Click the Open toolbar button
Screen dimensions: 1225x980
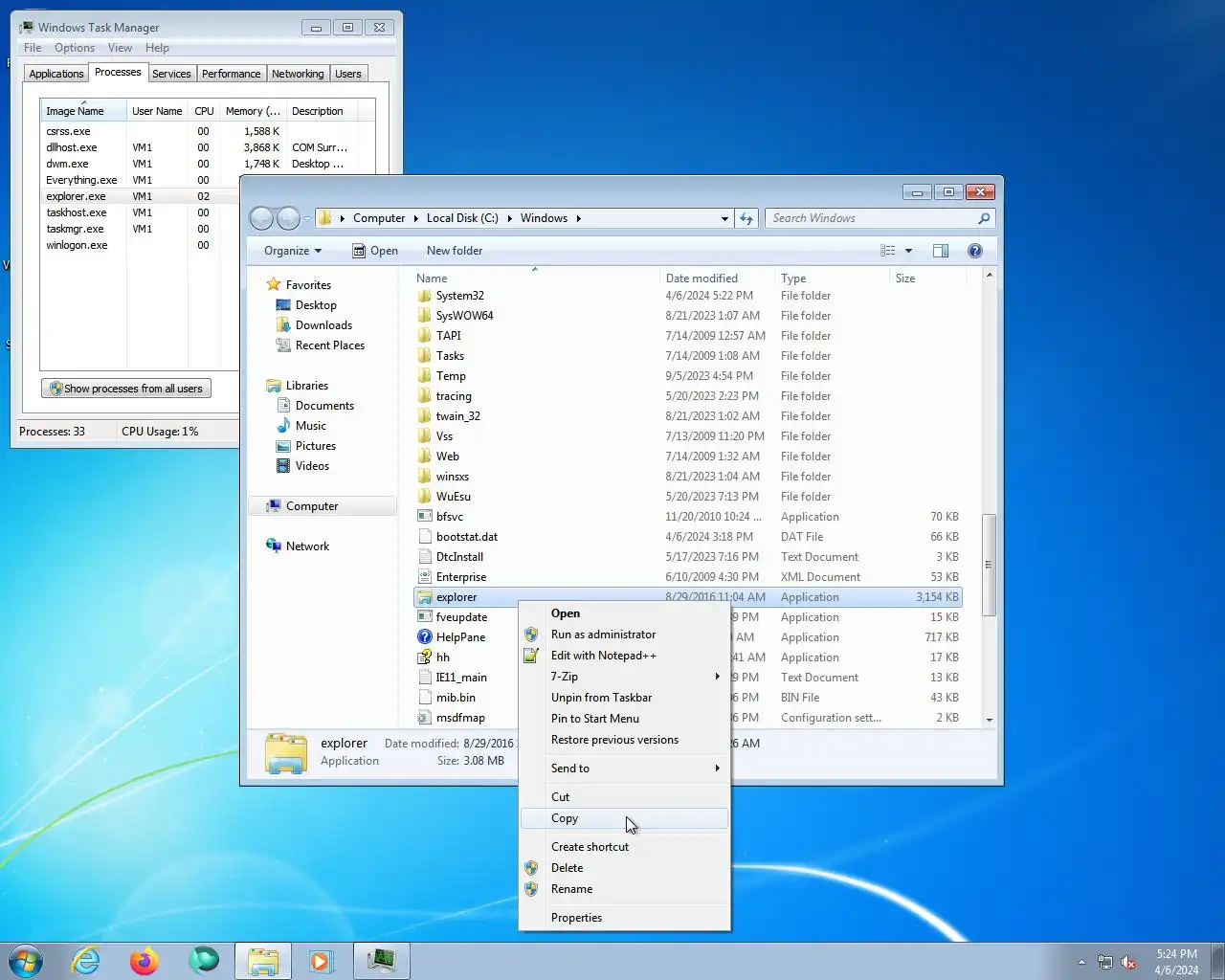click(374, 251)
